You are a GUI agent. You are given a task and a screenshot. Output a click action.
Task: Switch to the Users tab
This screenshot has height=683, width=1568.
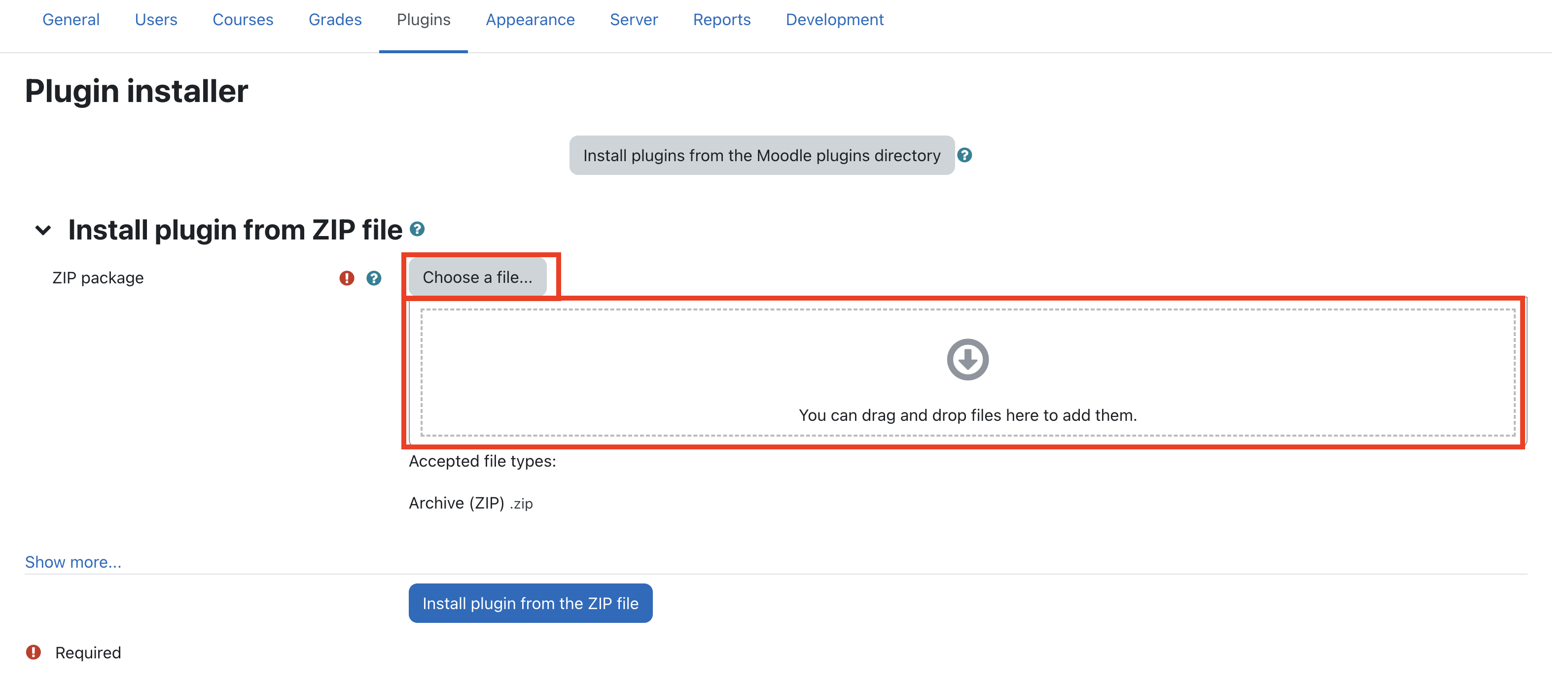(x=157, y=19)
